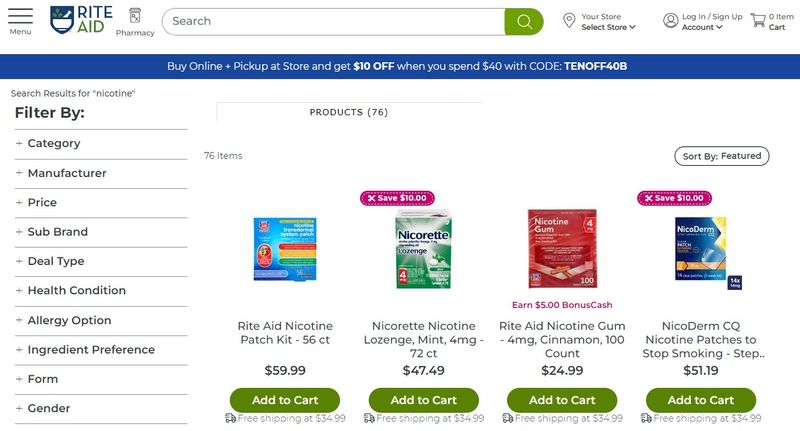Click the account profile icon
The image size is (800, 431).
(x=670, y=20)
